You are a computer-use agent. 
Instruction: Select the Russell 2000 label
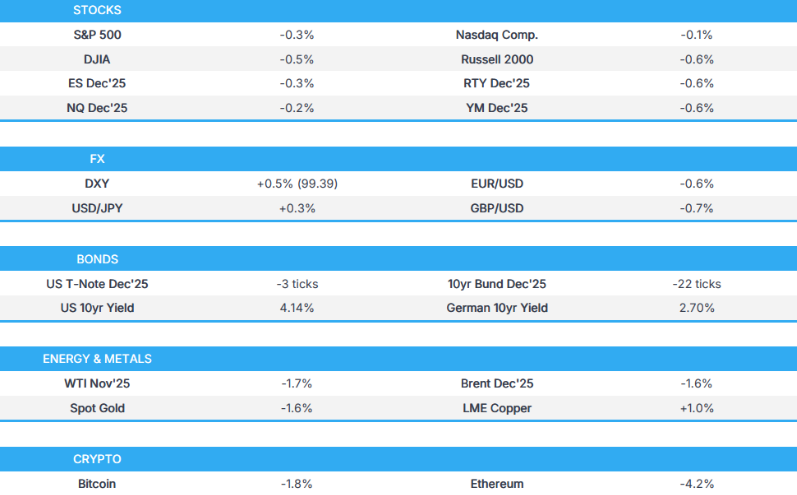pyautogui.click(x=496, y=59)
